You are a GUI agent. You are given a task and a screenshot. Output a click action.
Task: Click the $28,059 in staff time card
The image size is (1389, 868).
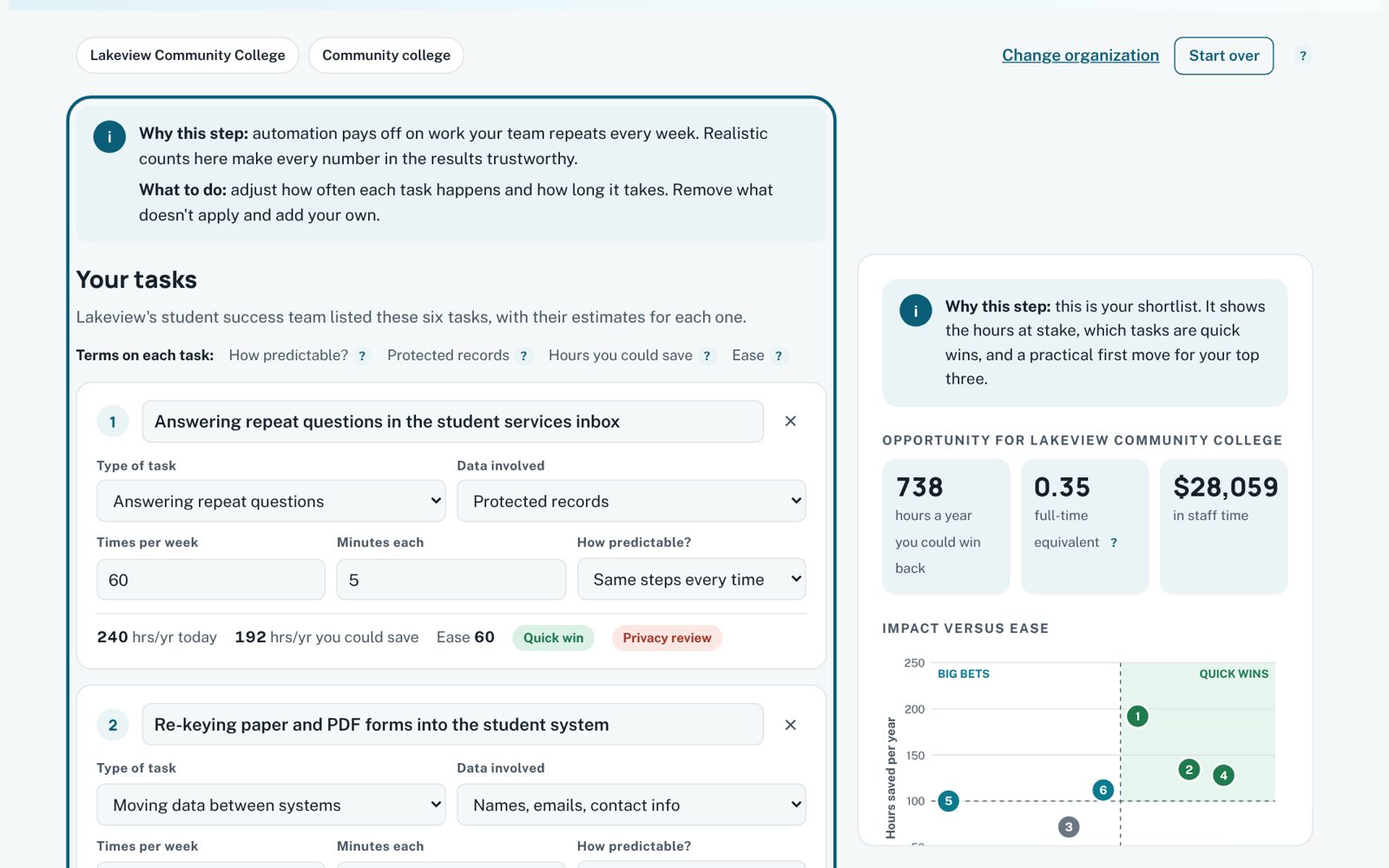point(1223,527)
